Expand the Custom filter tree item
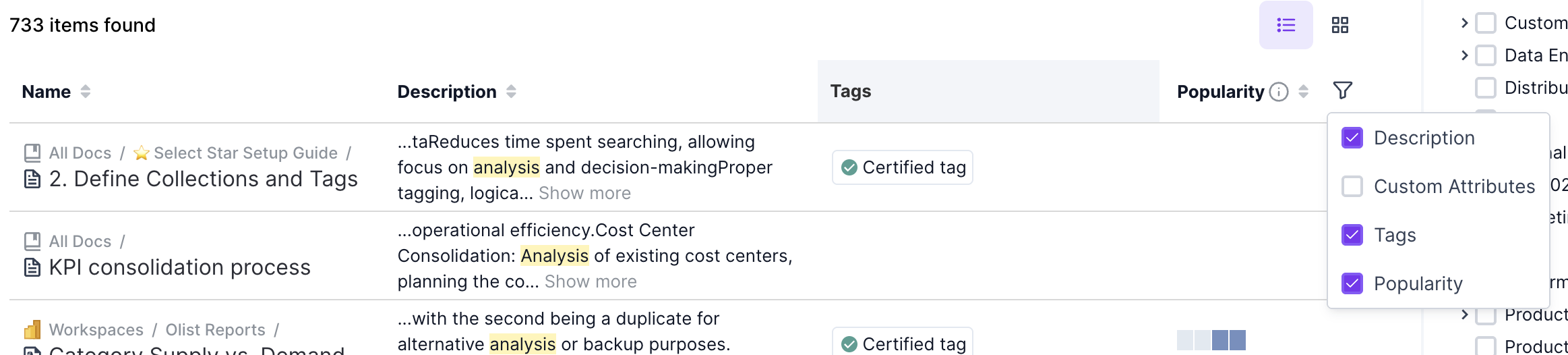Image resolution: width=1568 pixels, height=355 pixels. (x=1464, y=23)
